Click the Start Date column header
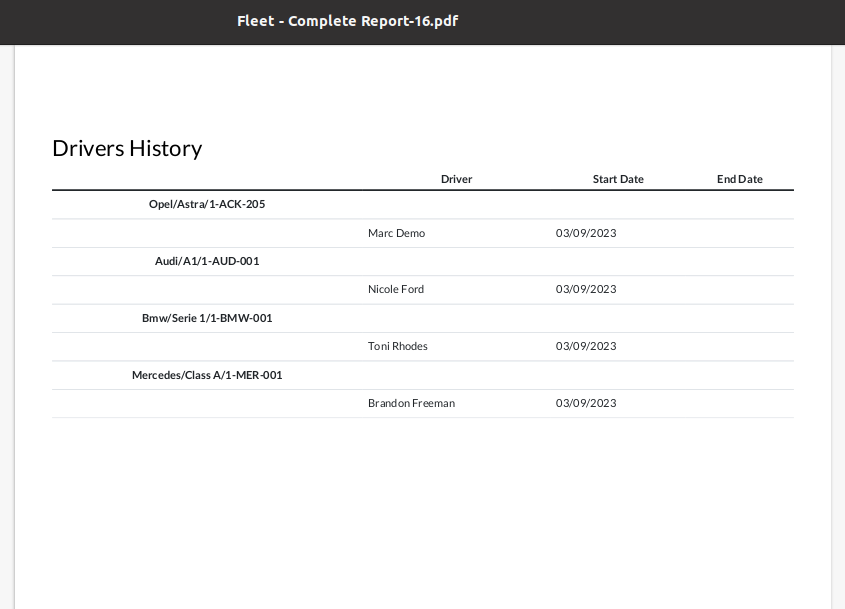 [618, 179]
